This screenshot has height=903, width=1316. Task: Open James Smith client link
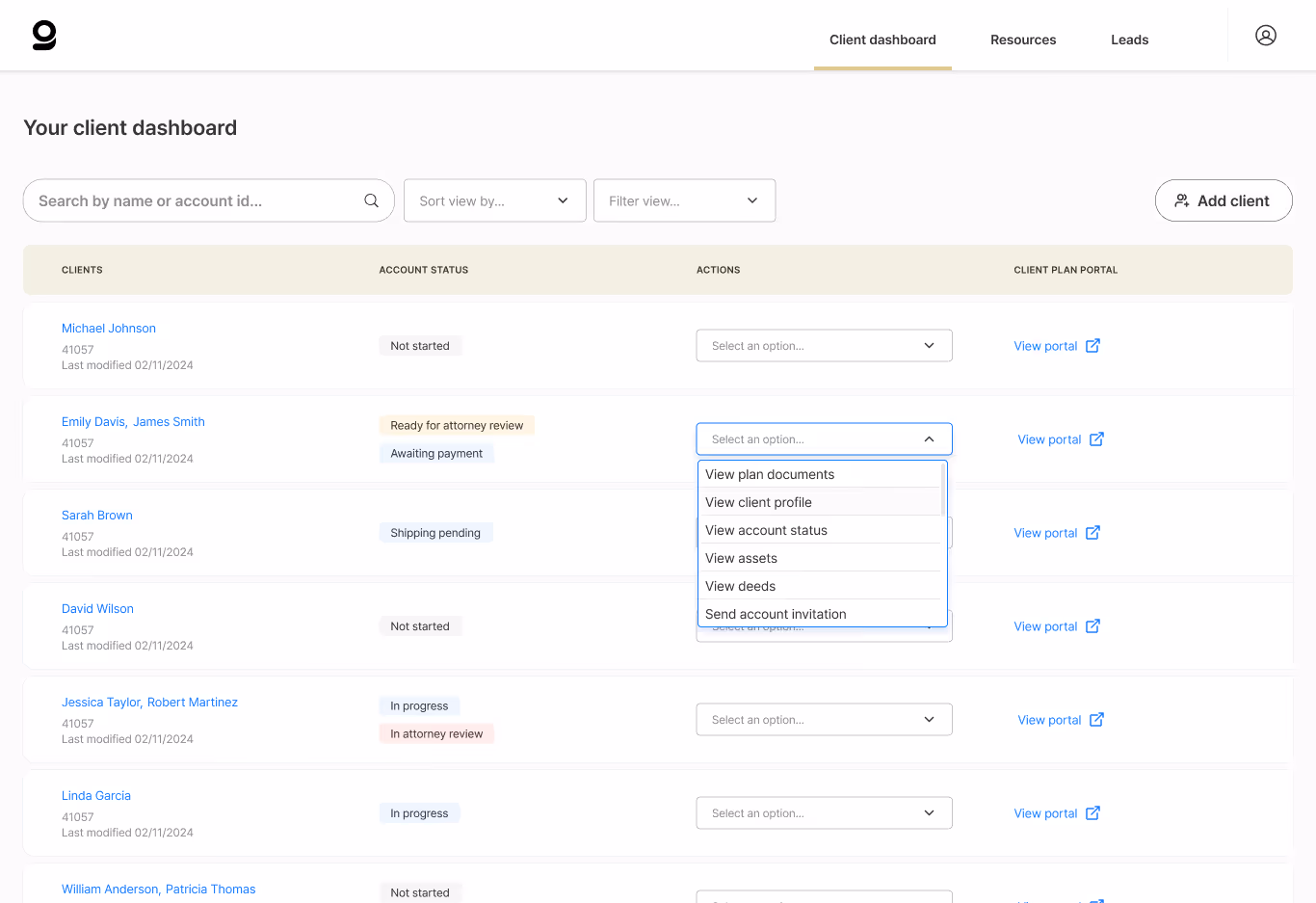click(x=169, y=422)
